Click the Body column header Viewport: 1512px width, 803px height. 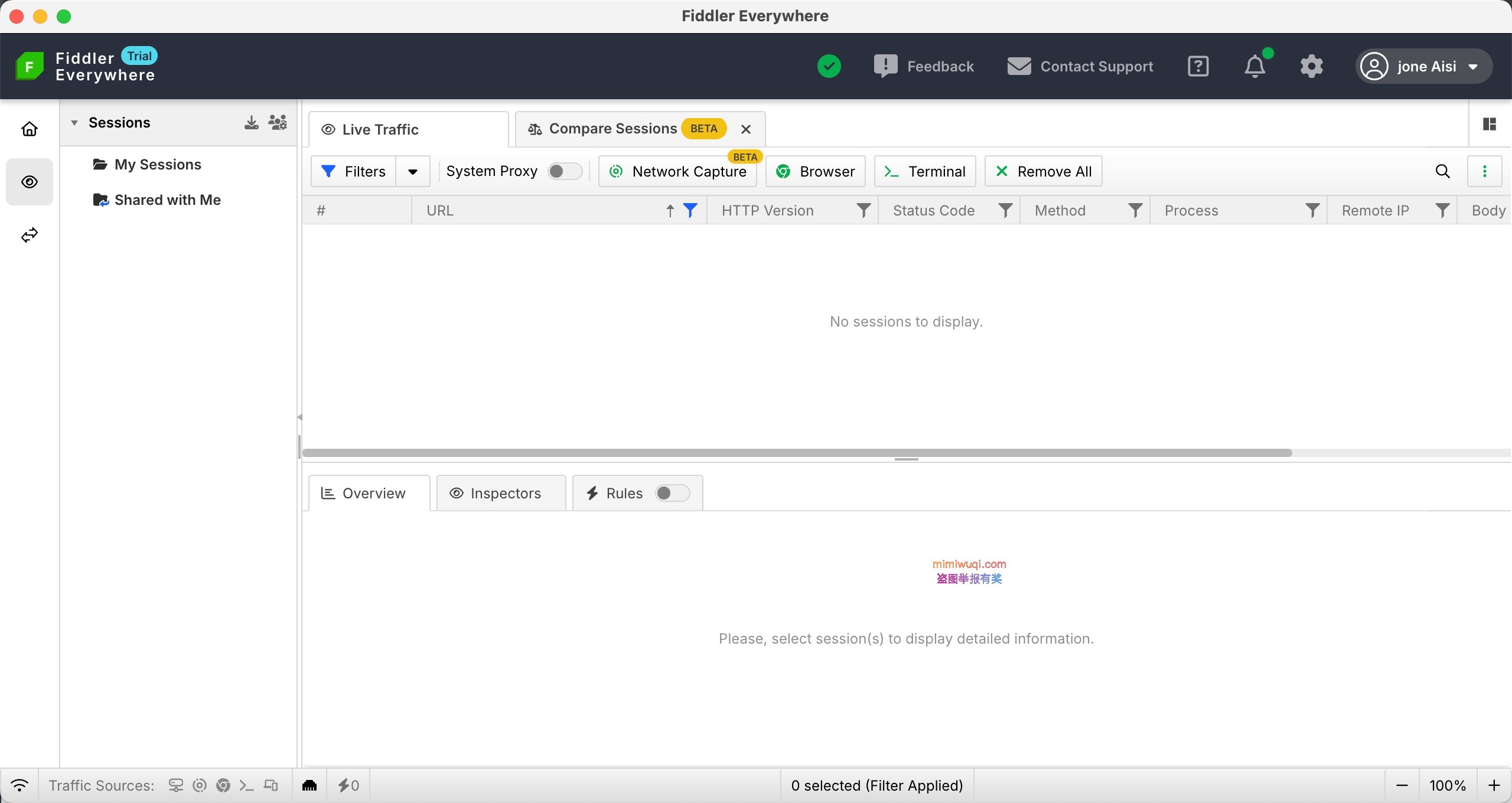(x=1485, y=211)
